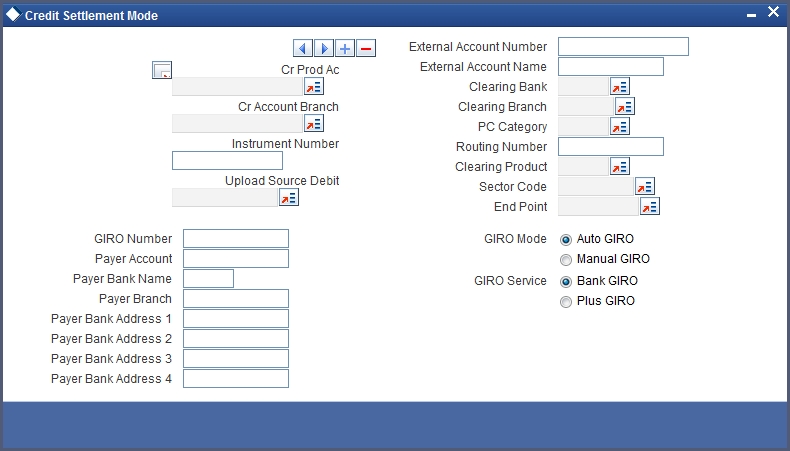This screenshot has width=790, height=451.
Task: Focus the GIRO Number field
Action: pyautogui.click(x=236, y=238)
